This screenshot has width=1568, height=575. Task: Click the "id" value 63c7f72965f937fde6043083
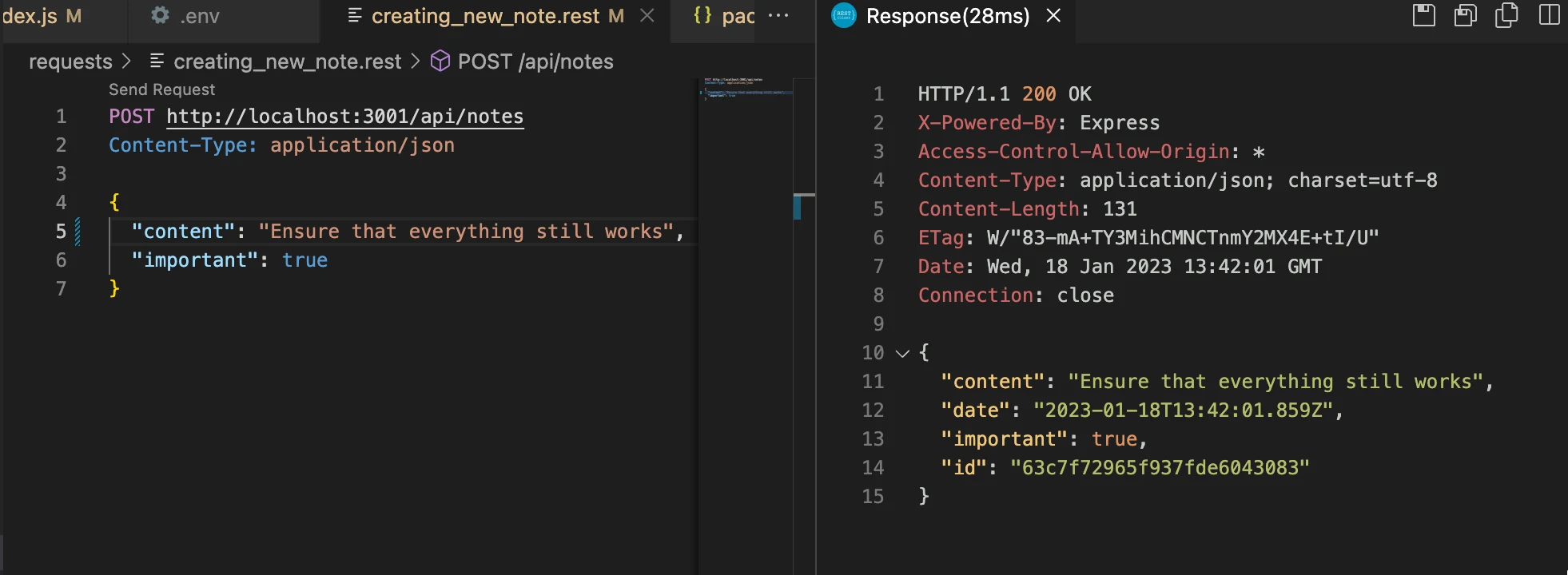(x=1160, y=468)
